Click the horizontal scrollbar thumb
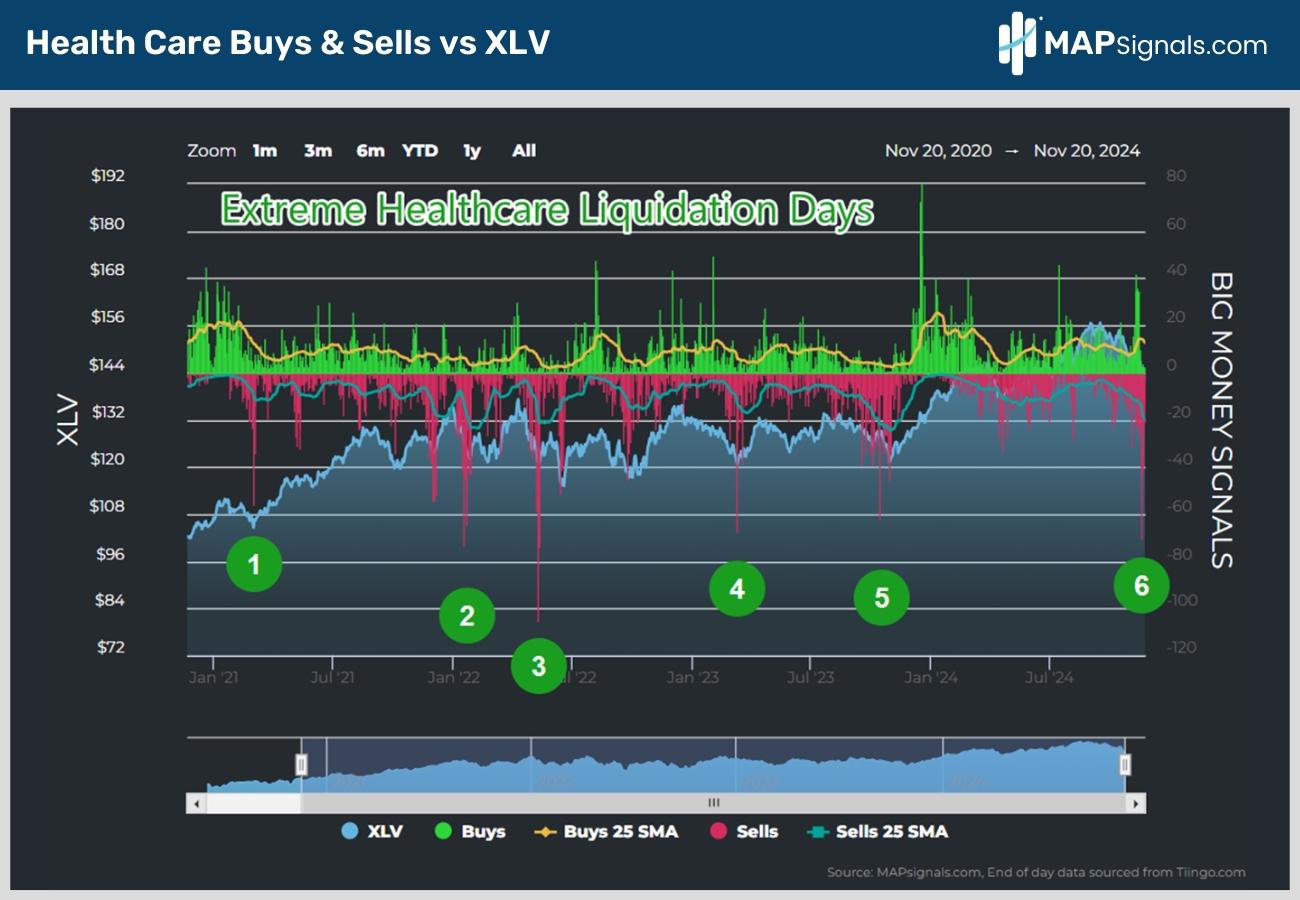 (x=713, y=803)
